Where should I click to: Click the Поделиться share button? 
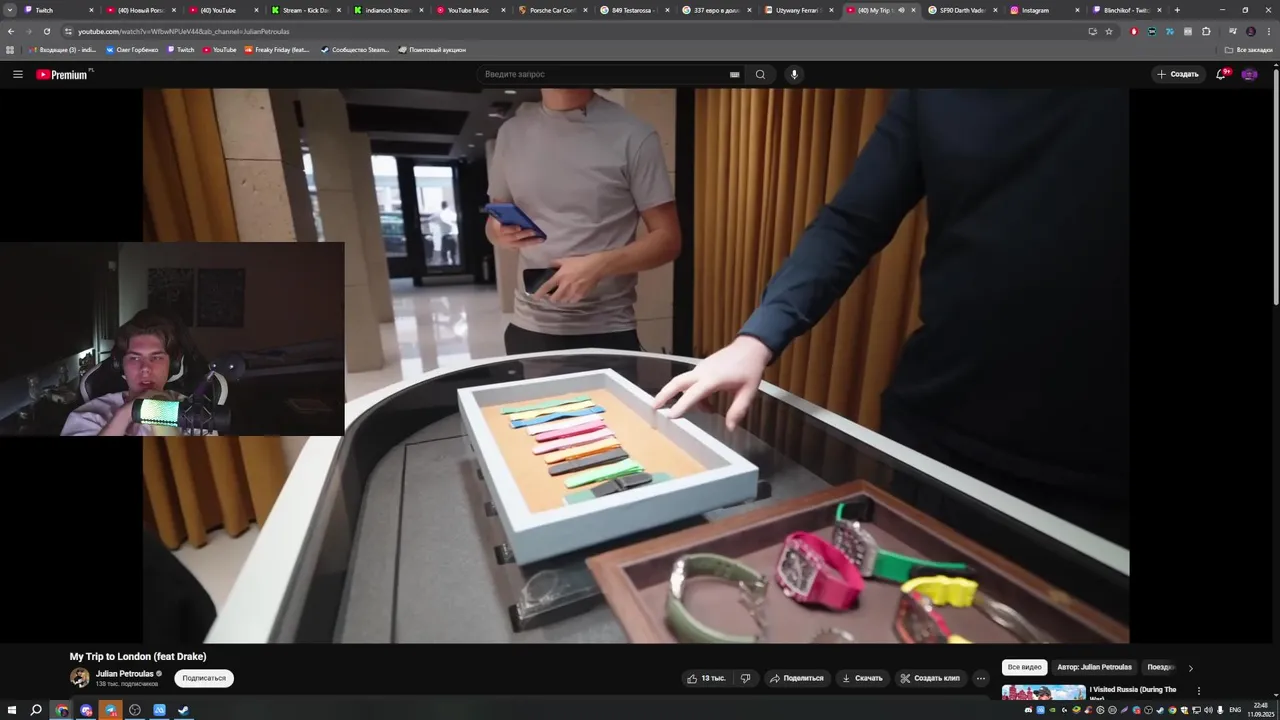click(797, 678)
